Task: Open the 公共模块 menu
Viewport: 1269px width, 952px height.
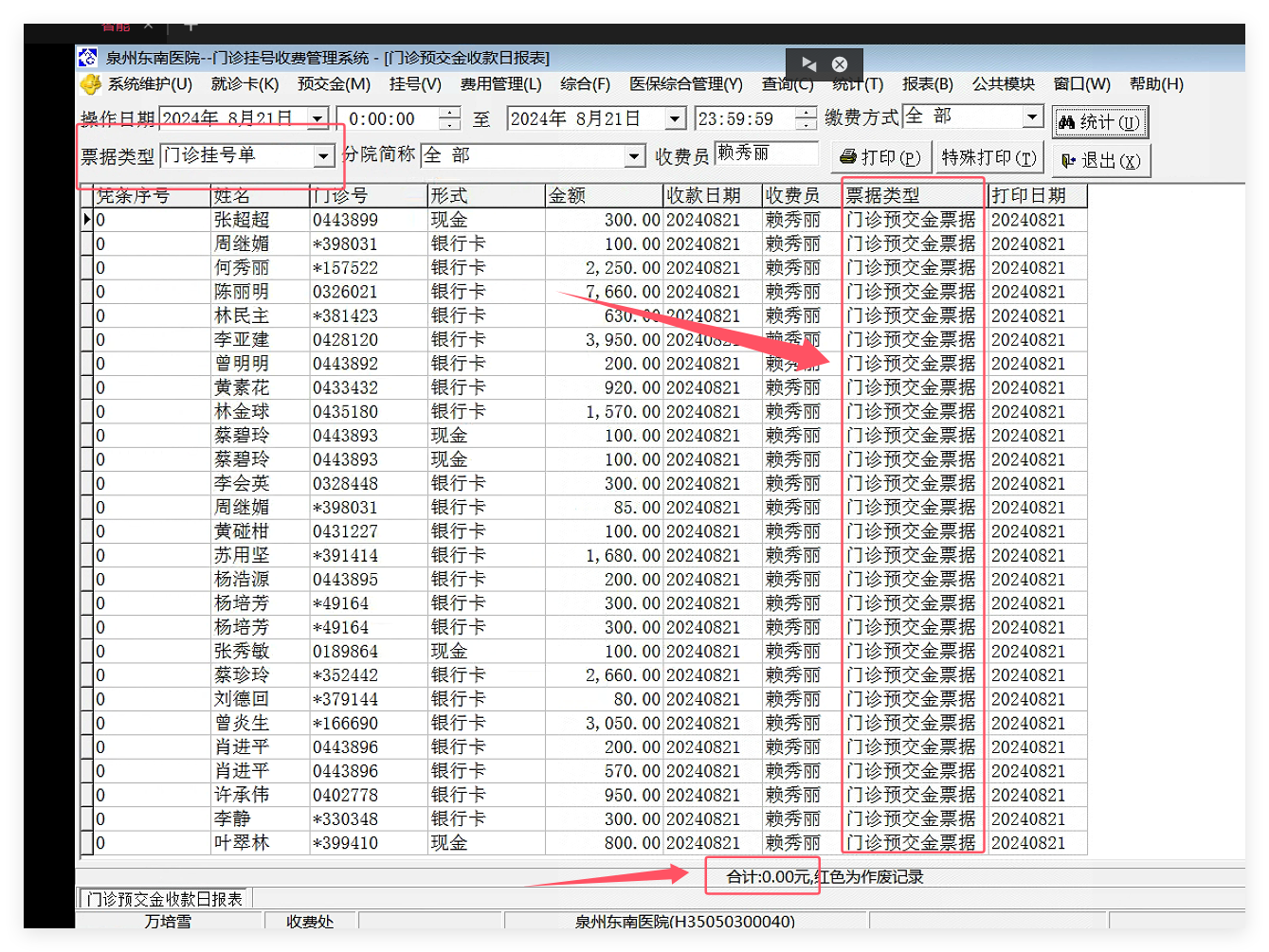Action: 1004,84
